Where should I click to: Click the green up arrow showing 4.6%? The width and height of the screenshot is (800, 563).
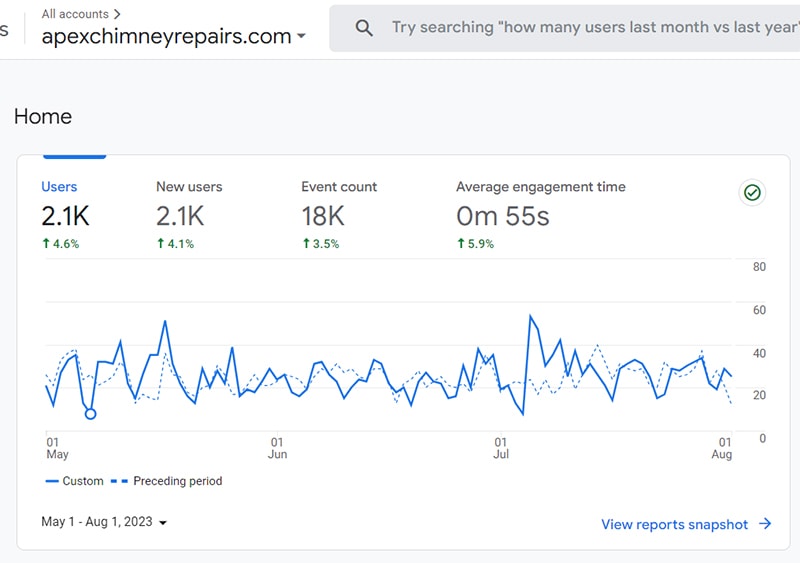(46, 244)
